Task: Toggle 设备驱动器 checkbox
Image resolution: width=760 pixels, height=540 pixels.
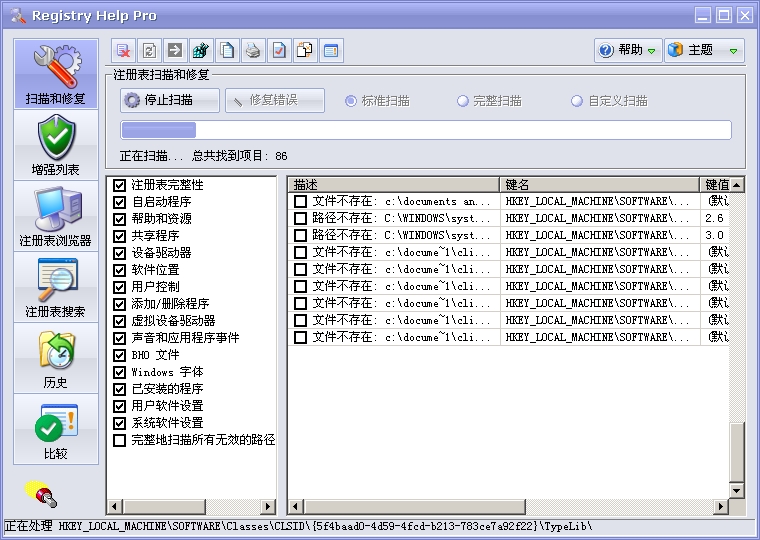Action: click(119, 253)
